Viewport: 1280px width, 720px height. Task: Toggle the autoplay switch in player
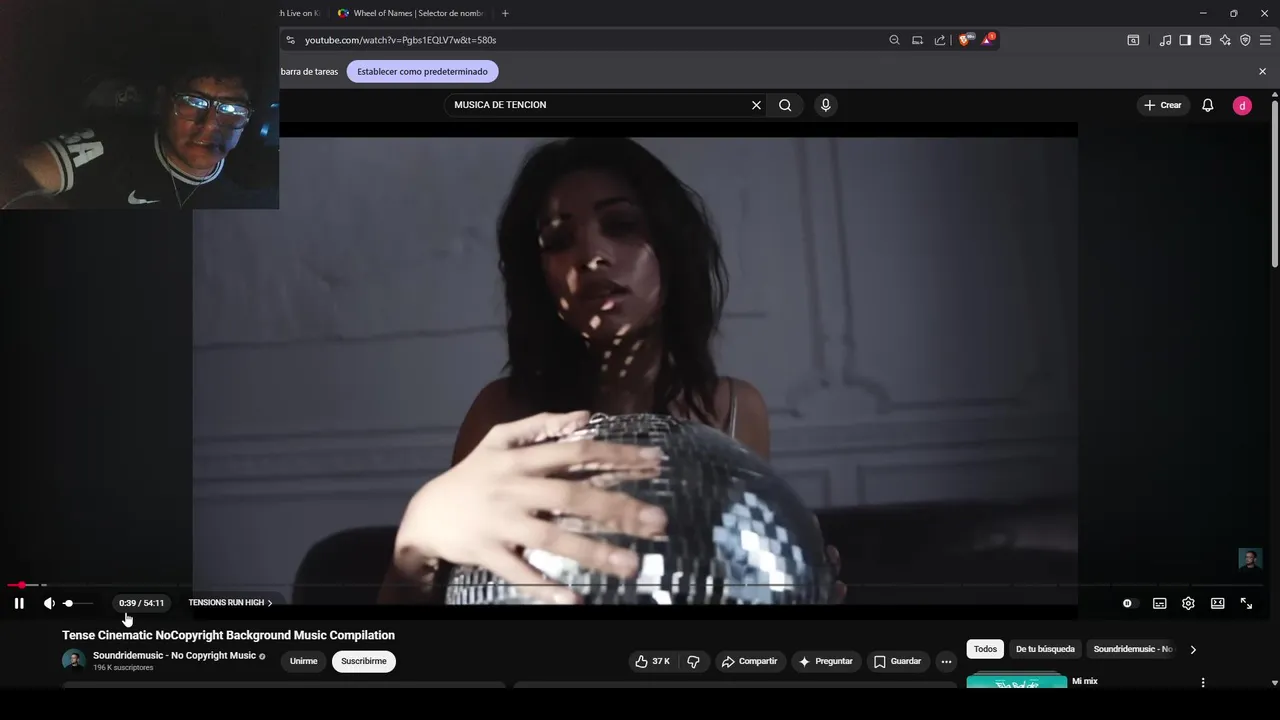(1130, 603)
